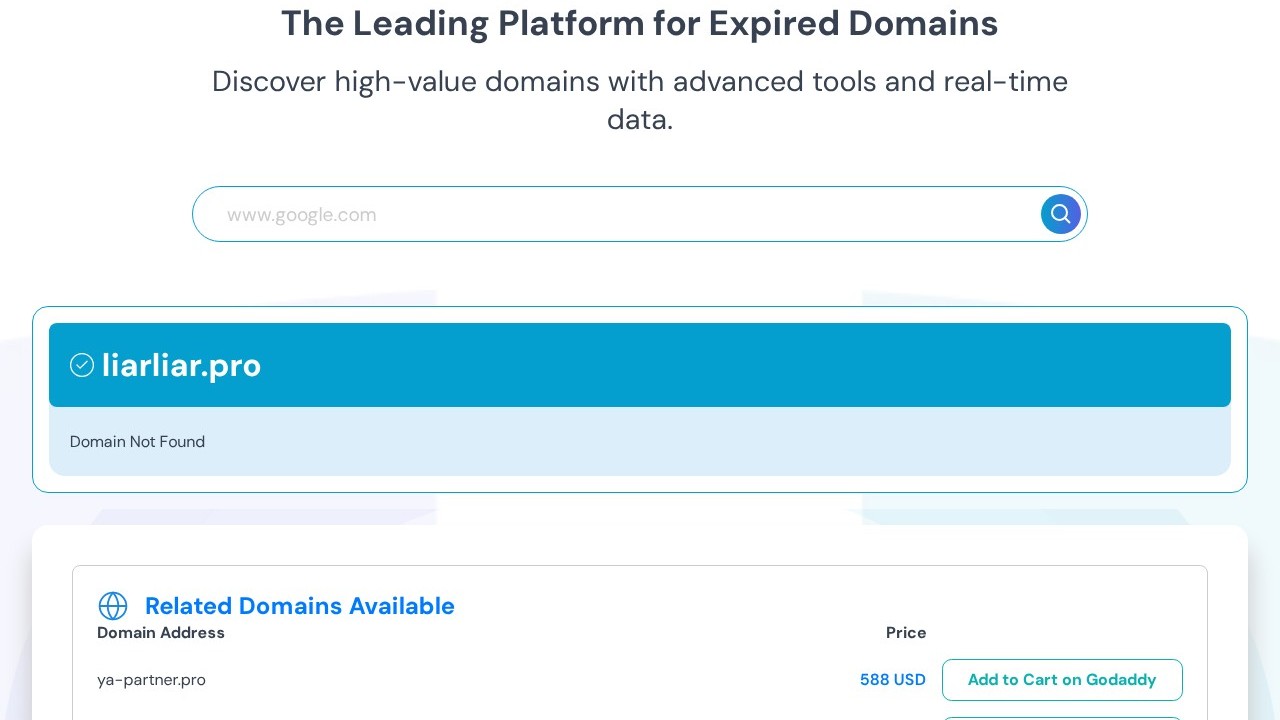Click the Discover high-value domains tagline
This screenshot has height=720, width=1280.
click(x=639, y=81)
